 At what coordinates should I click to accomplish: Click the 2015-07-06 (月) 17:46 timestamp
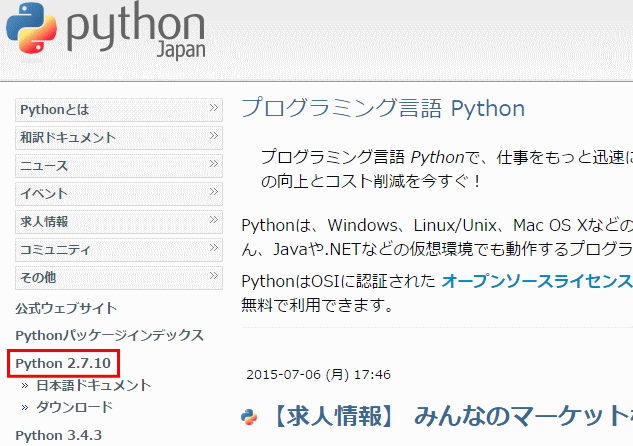(x=319, y=375)
